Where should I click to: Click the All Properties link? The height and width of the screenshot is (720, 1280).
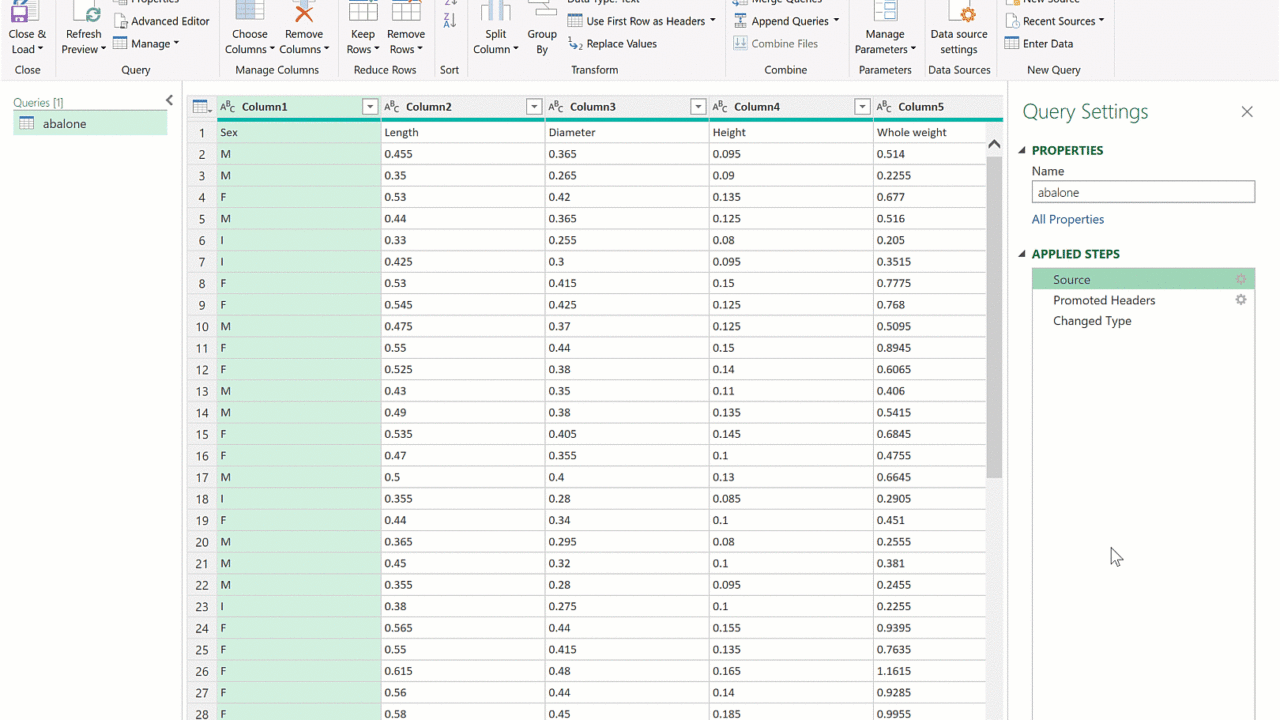click(1068, 219)
